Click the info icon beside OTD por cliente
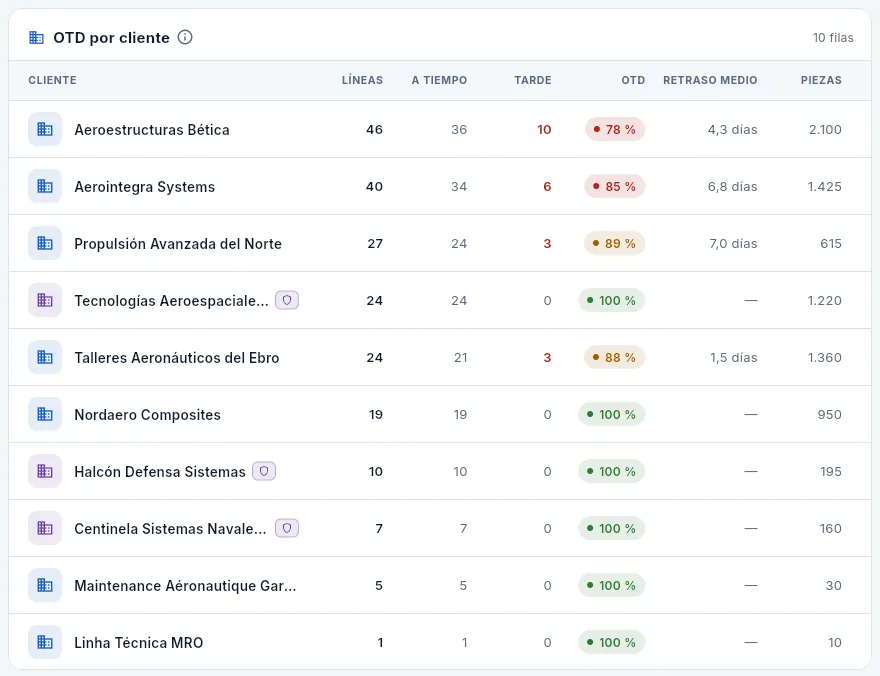This screenshot has width=880, height=676. 185,37
